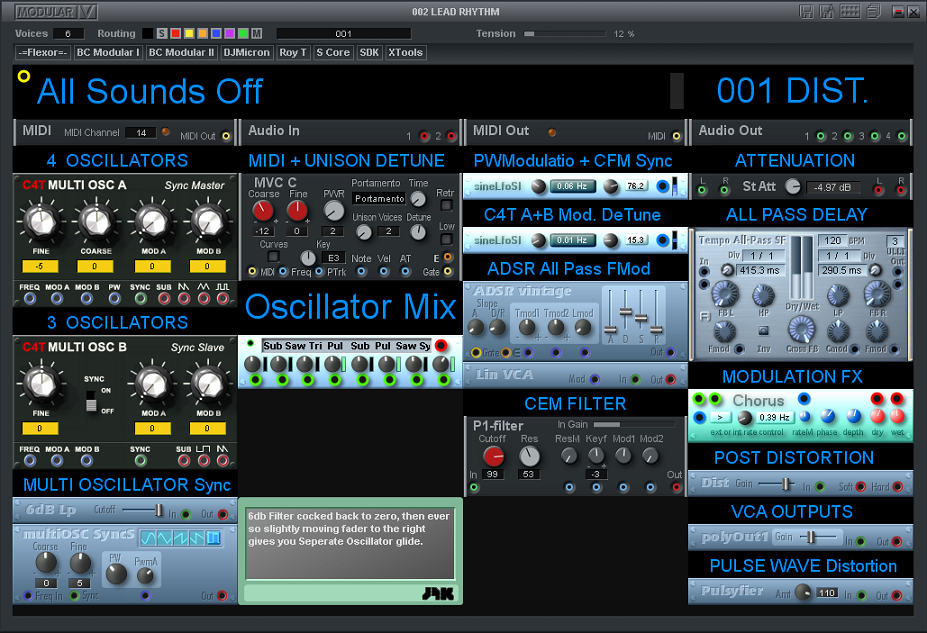Click the square wave output jack on Multi Osc A
The height and width of the screenshot is (633, 927).
[x=221, y=297]
